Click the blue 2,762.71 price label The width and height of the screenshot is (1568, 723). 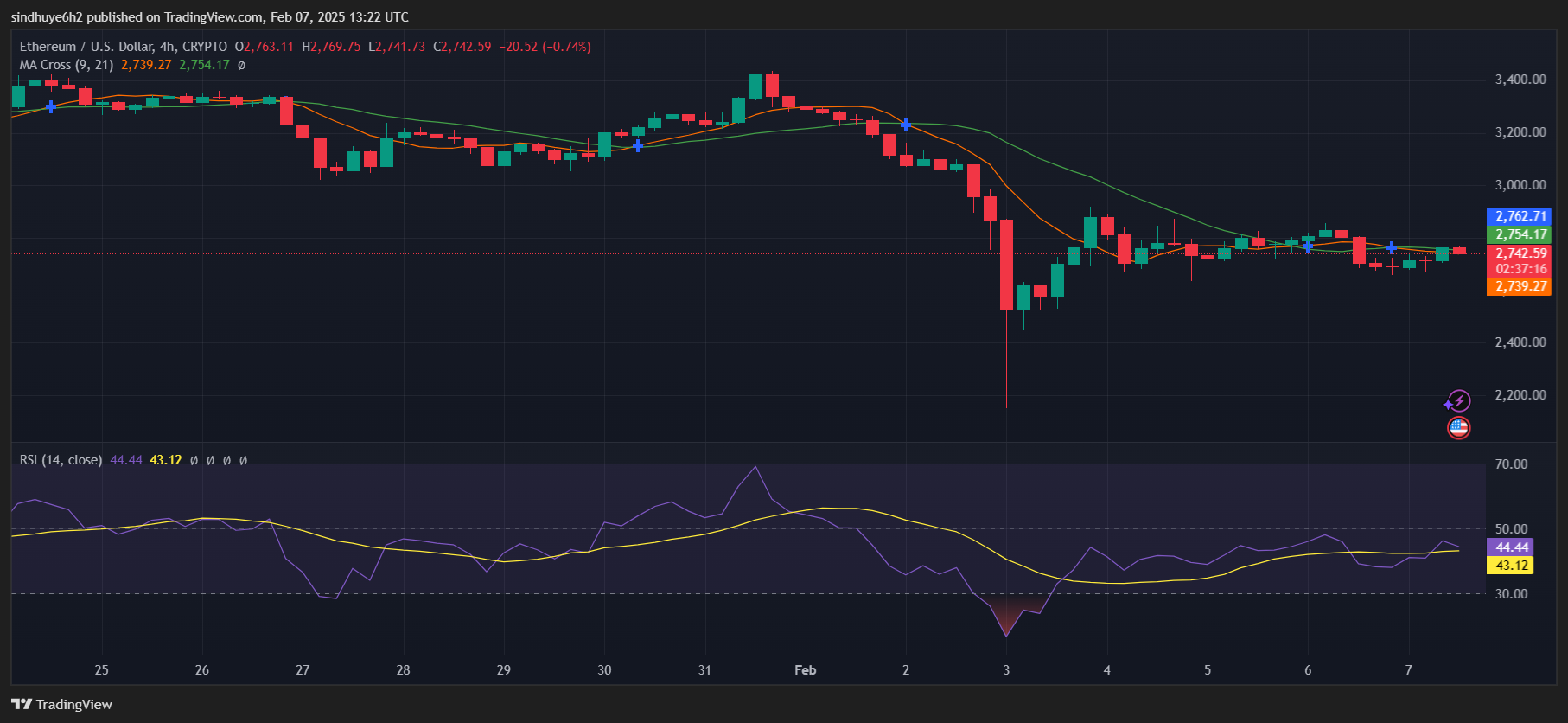1520,216
